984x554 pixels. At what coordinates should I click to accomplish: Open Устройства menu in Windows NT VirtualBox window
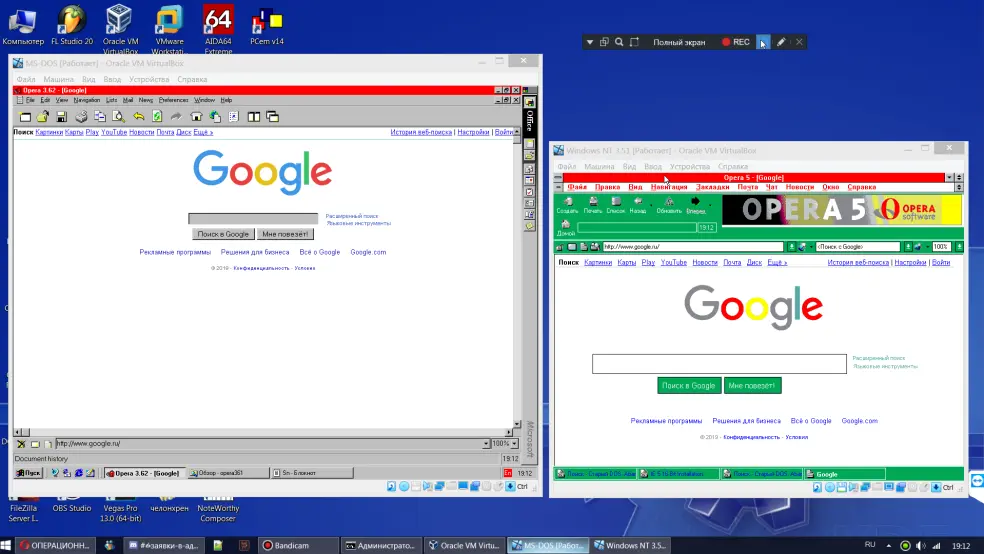click(690, 167)
